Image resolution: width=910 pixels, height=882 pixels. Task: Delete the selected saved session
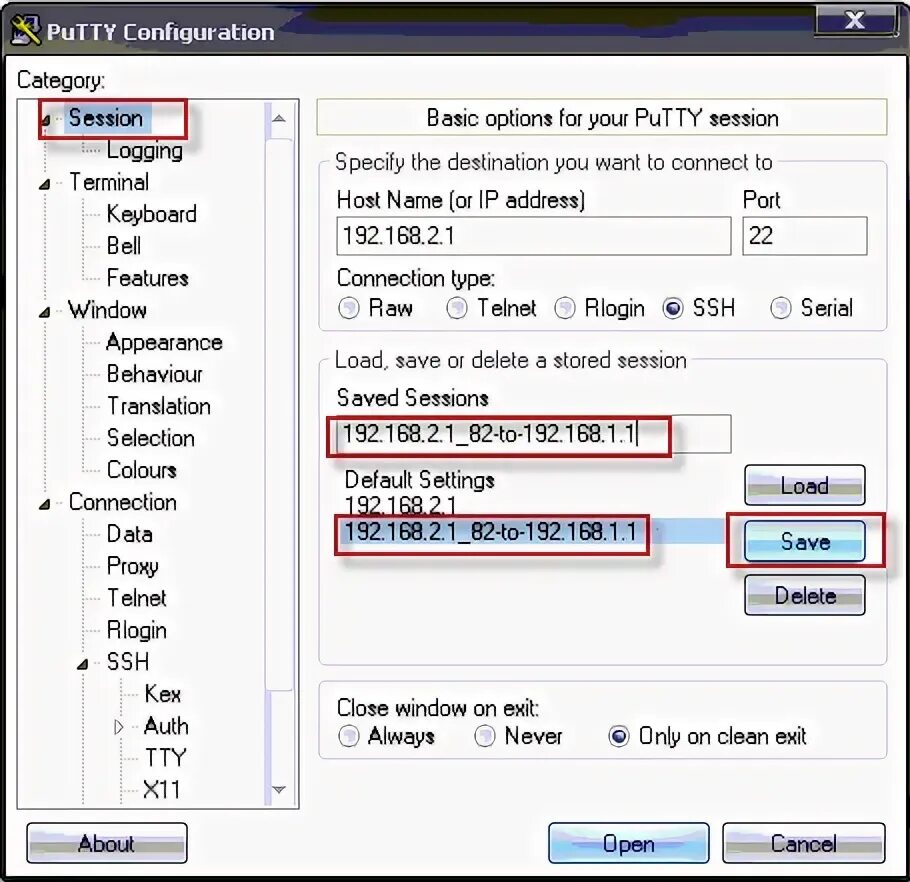(805, 595)
